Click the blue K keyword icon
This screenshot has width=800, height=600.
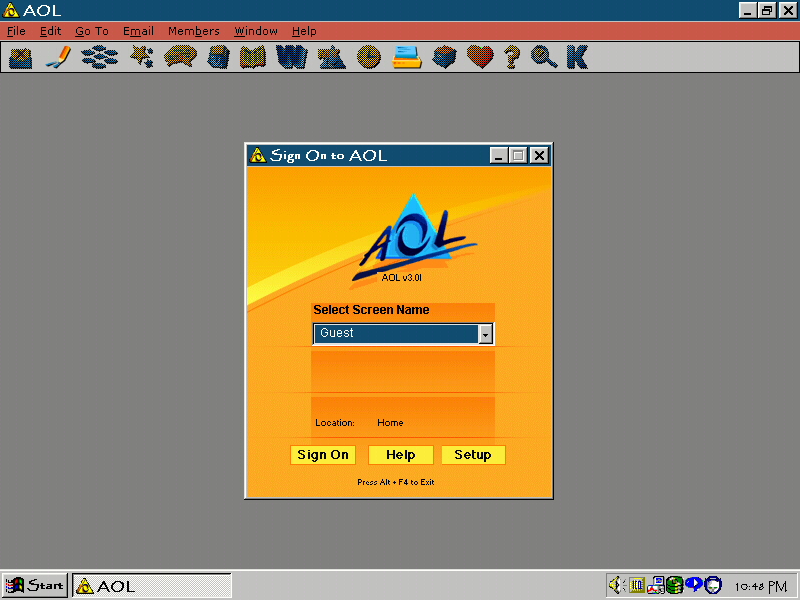point(577,58)
